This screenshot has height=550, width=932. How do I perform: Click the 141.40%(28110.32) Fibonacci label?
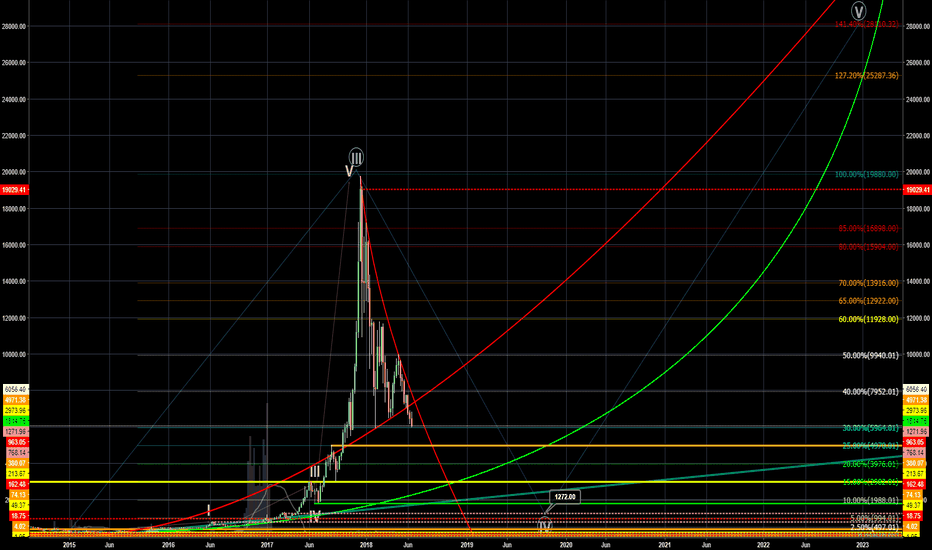tap(867, 24)
